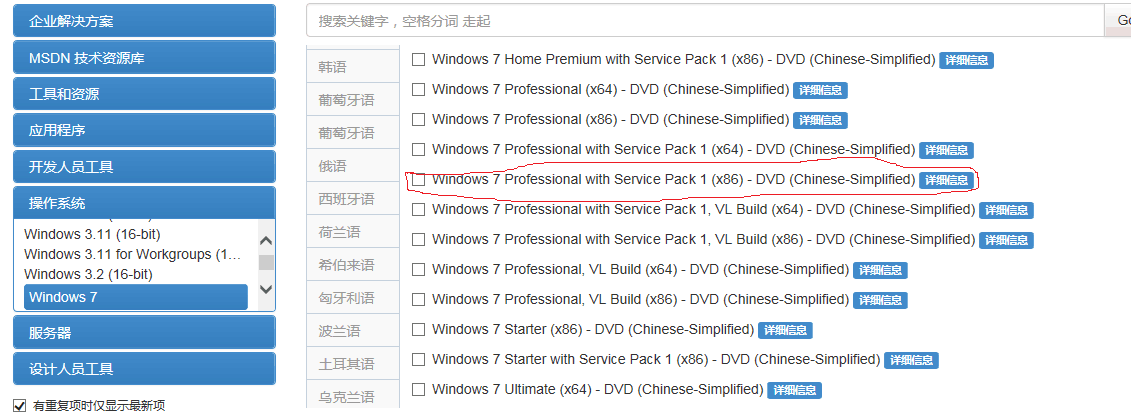
Task: Select Windows 7 in the OS list
Action: coord(135,297)
